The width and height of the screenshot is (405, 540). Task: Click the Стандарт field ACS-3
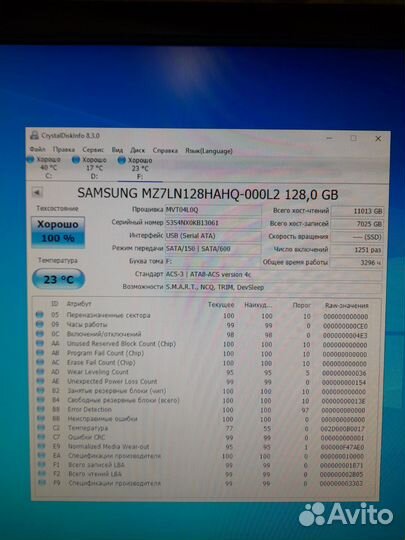[274, 274]
